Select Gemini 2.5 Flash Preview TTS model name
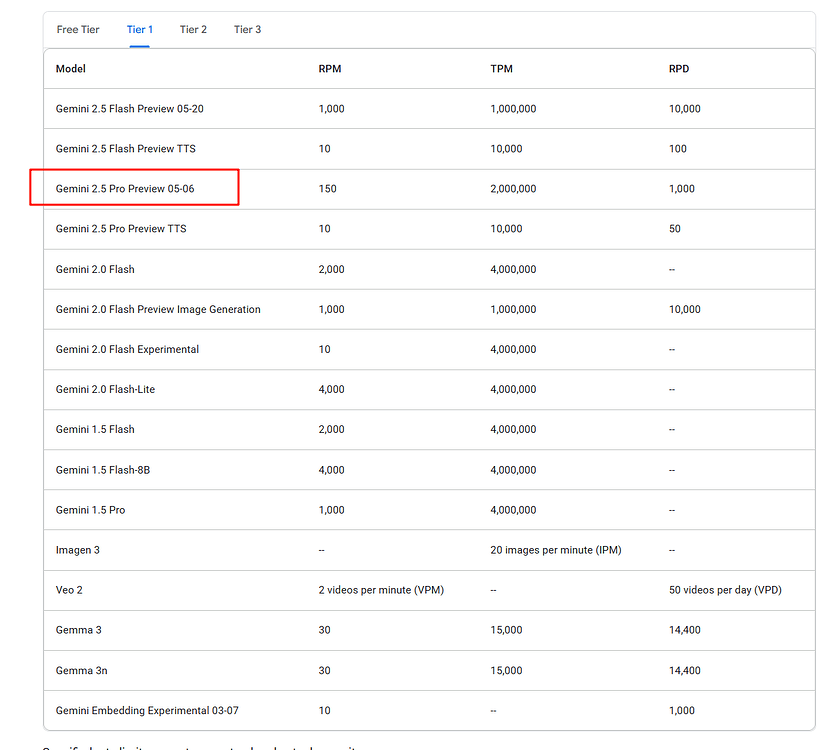 pos(126,149)
